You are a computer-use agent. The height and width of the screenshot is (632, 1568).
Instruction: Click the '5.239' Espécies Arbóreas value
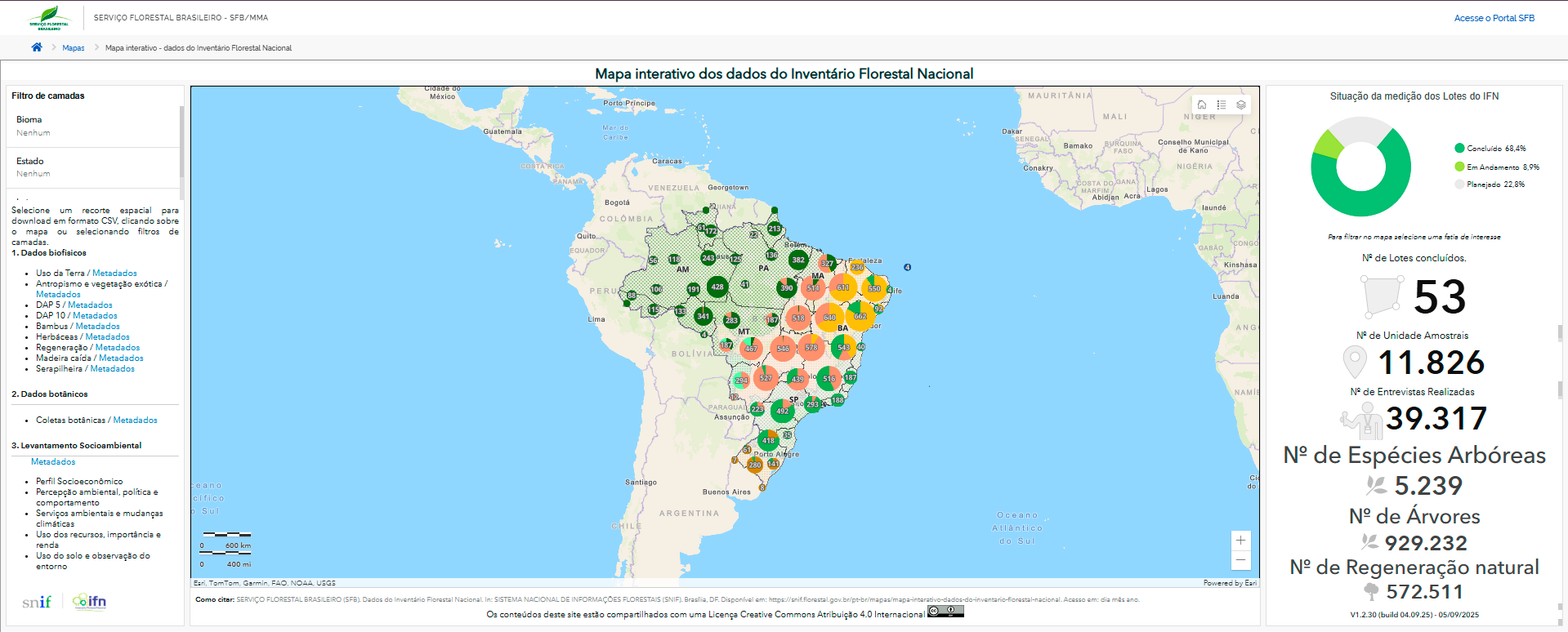pyautogui.click(x=1428, y=486)
